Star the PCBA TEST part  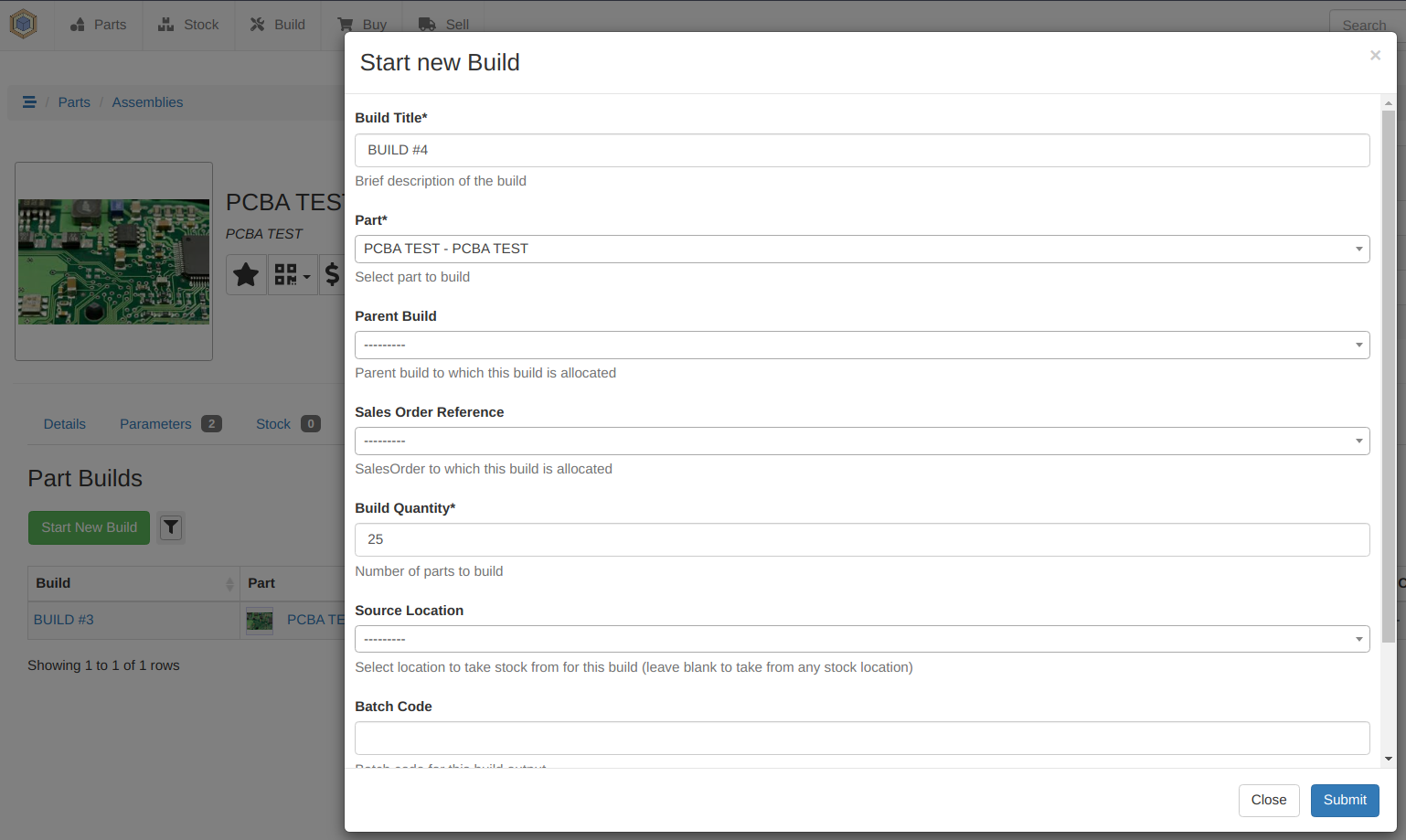pos(246,274)
